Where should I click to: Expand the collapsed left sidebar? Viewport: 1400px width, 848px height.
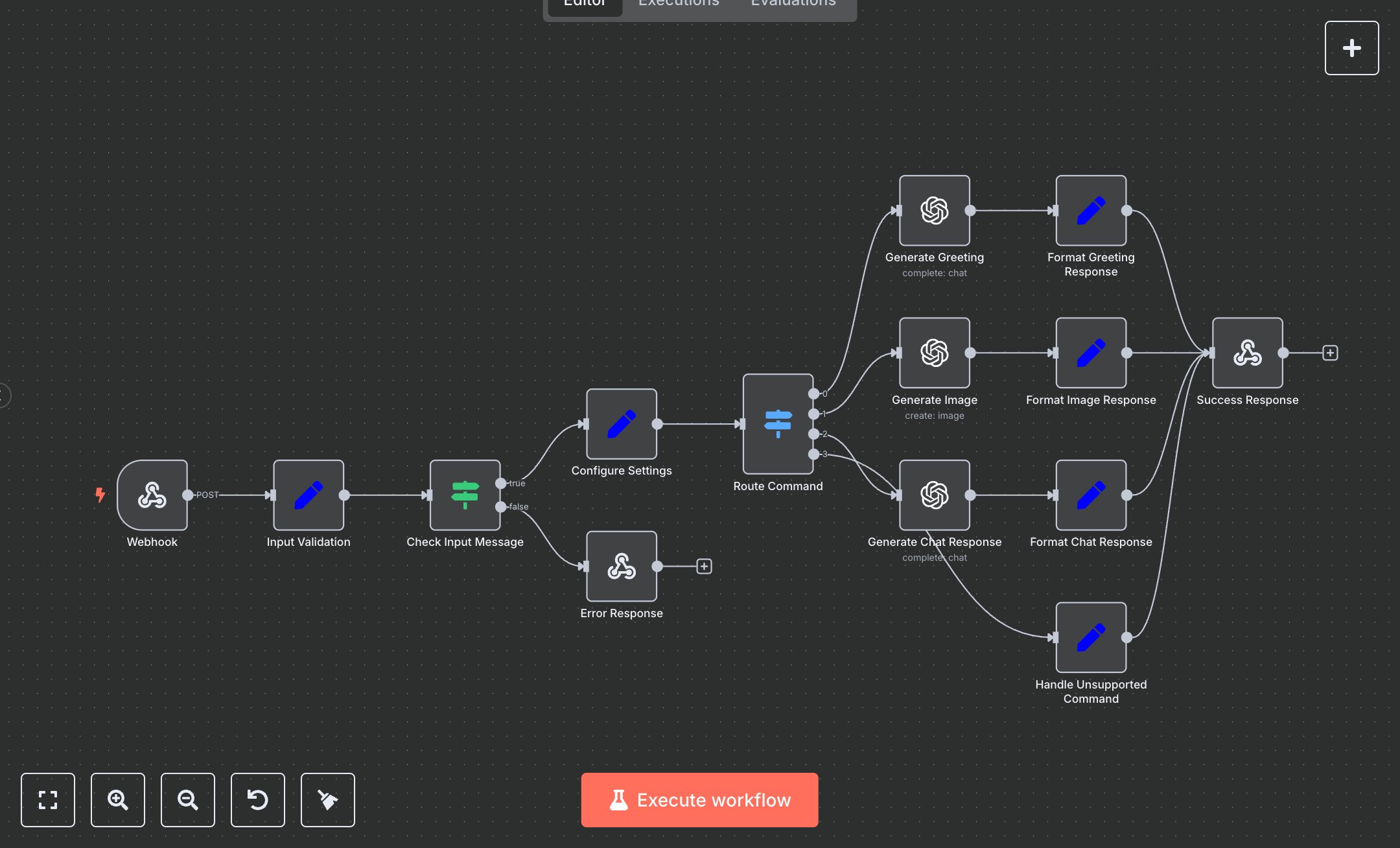4,395
